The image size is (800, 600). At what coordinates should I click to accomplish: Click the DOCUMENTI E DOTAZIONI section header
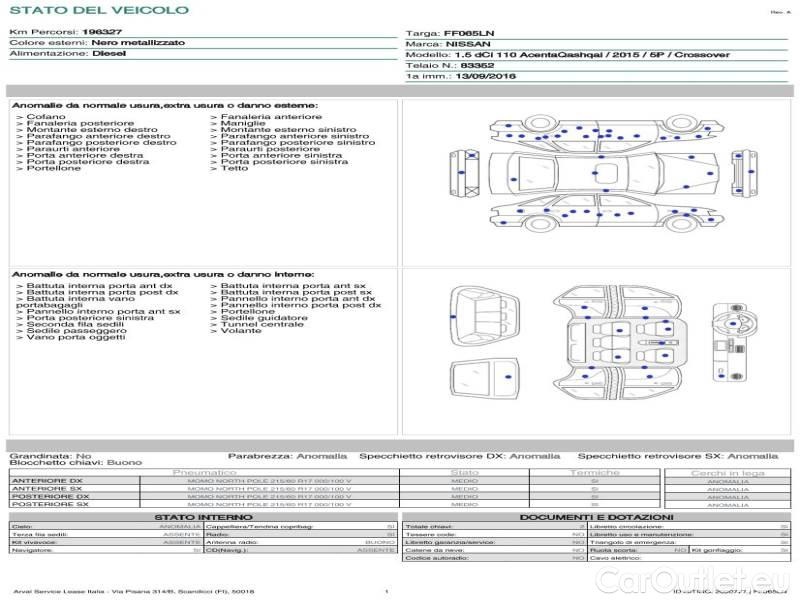coord(595,517)
